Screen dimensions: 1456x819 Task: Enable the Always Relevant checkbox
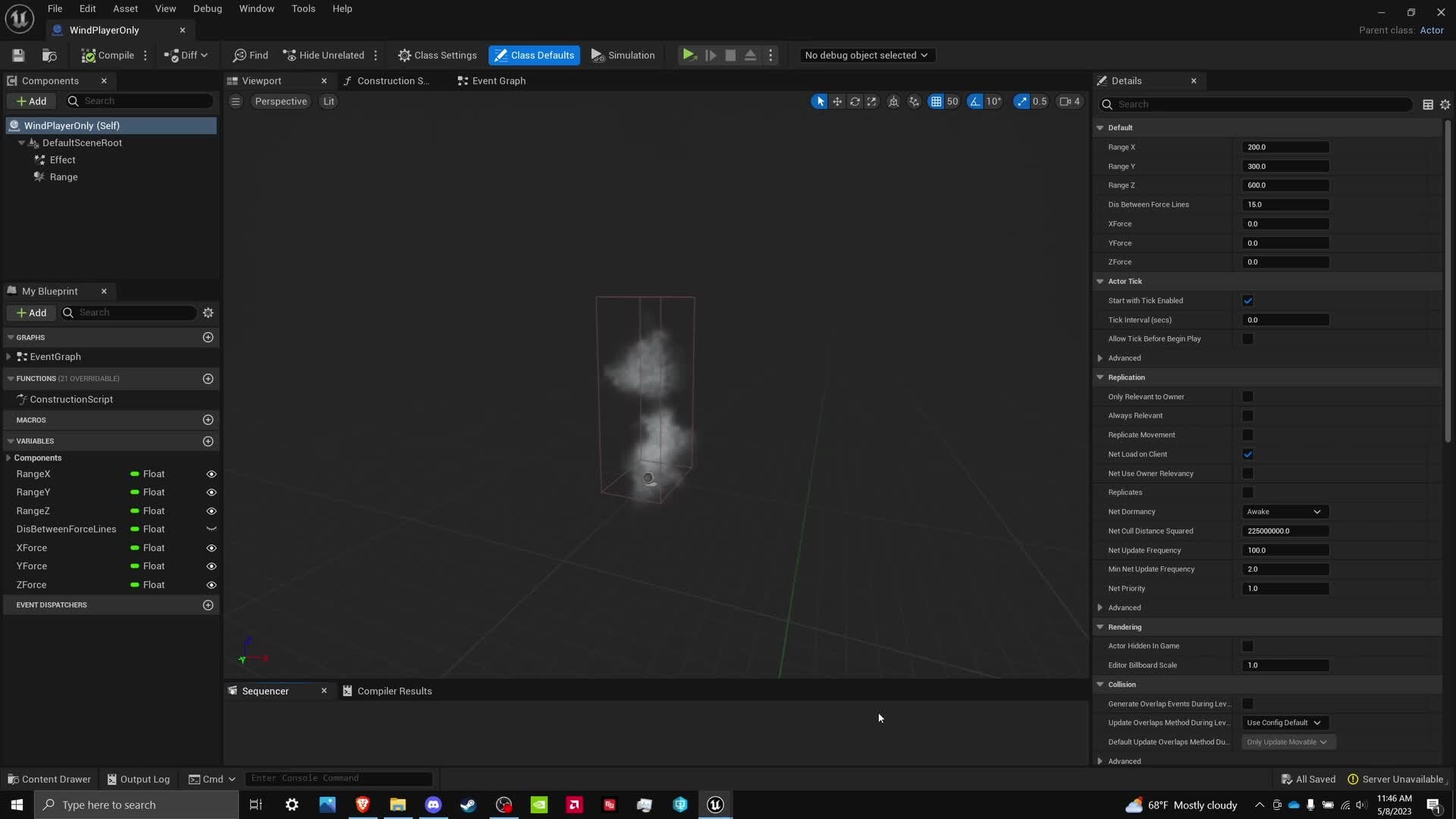[1247, 416]
